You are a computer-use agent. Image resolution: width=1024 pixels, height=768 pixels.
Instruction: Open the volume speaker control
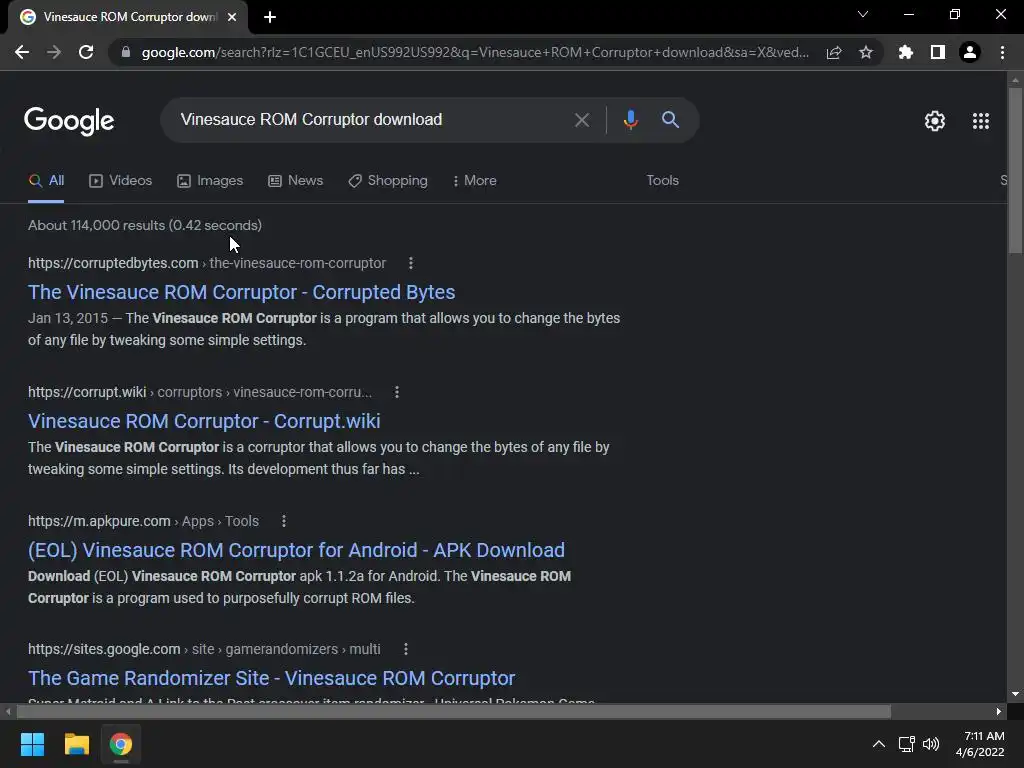click(x=931, y=744)
